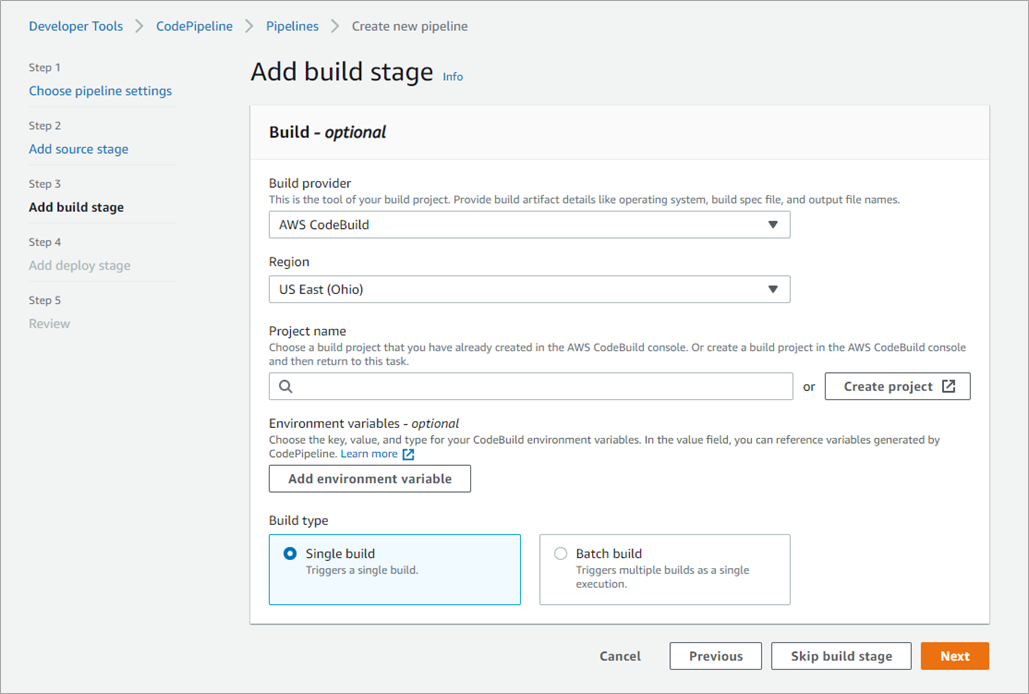
Task: Click the Previous button
Action: coord(716,656)
